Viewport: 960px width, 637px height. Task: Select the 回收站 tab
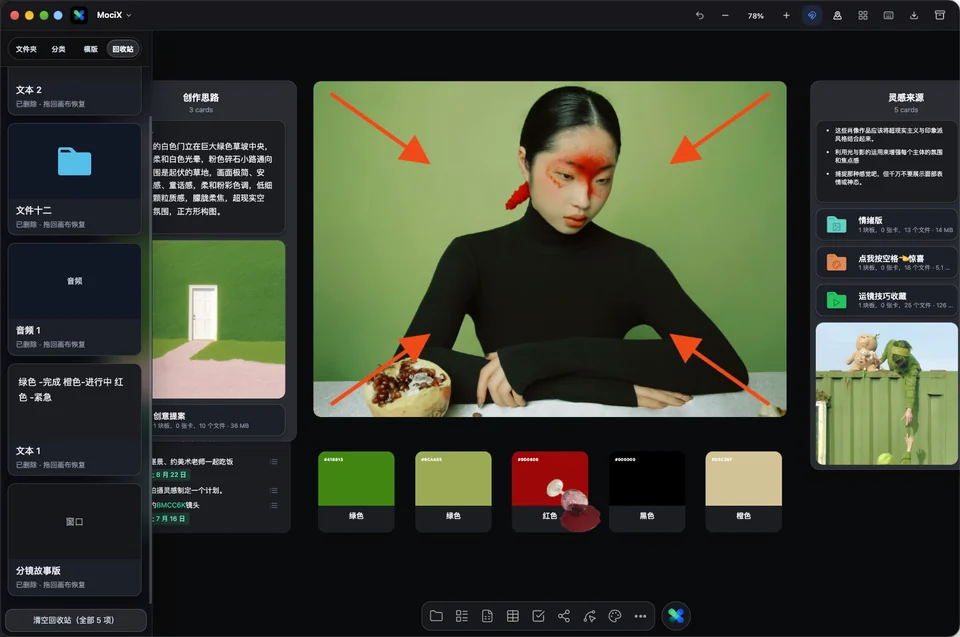pos(123,49)
